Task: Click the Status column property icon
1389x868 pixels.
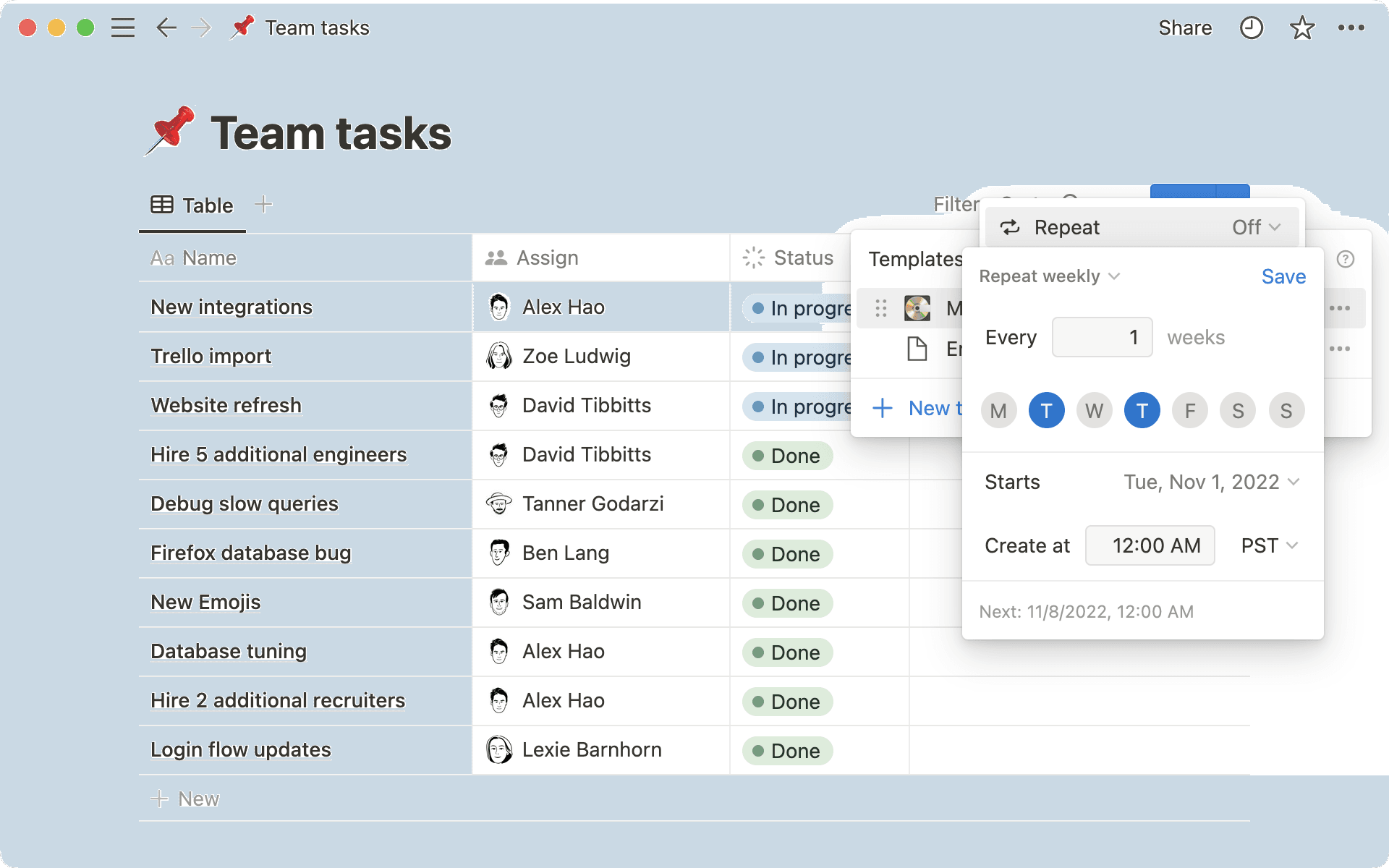Action: pos(754,258)
